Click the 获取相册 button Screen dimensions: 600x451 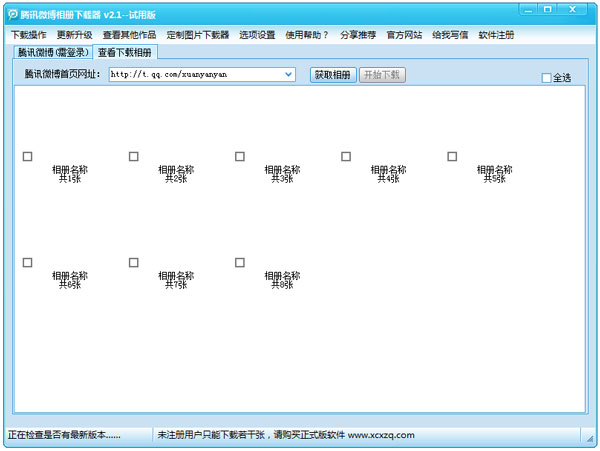click(333, 75)
